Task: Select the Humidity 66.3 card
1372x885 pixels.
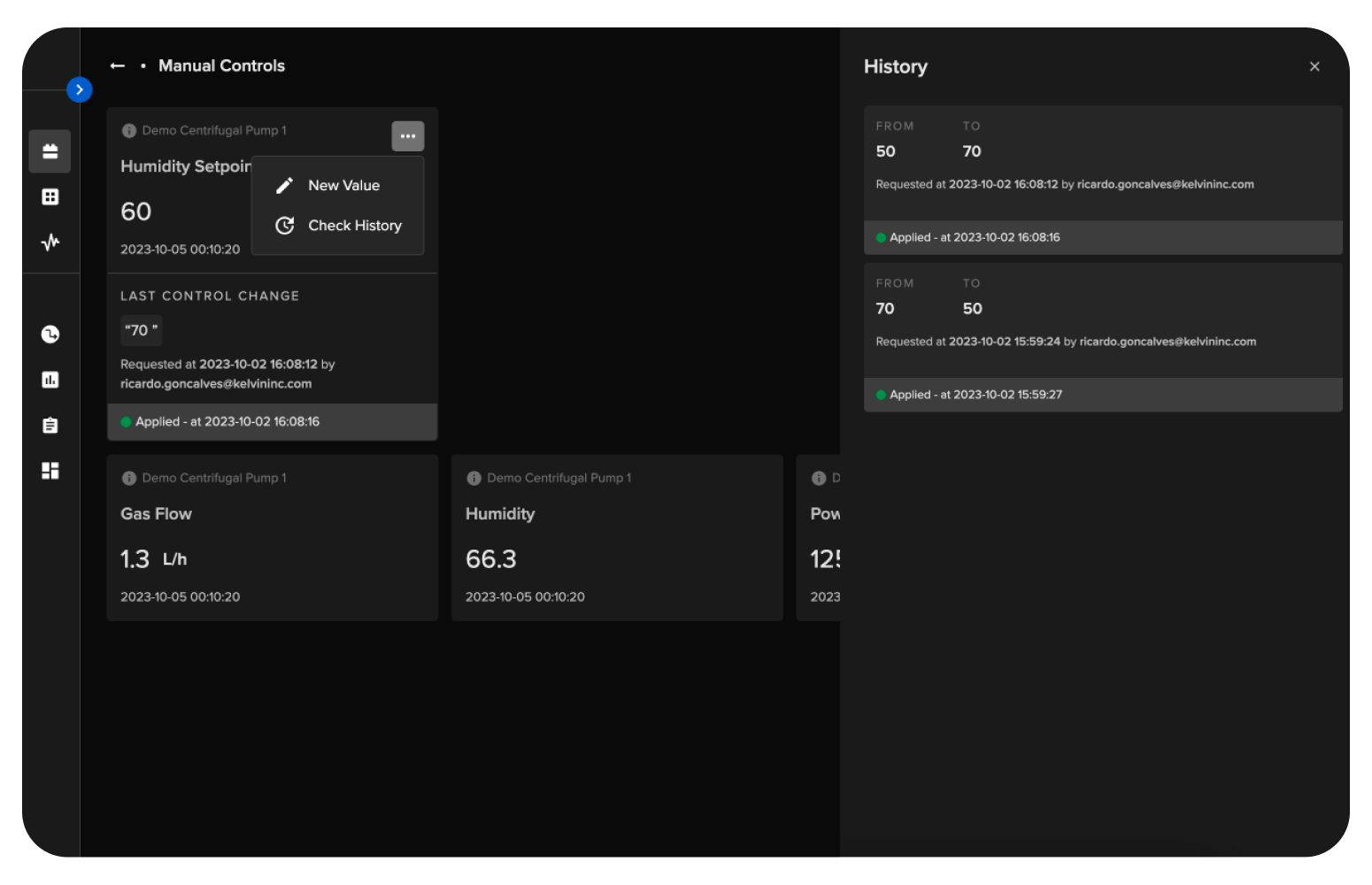Action: pyautogui.click(x=616, y=538)
